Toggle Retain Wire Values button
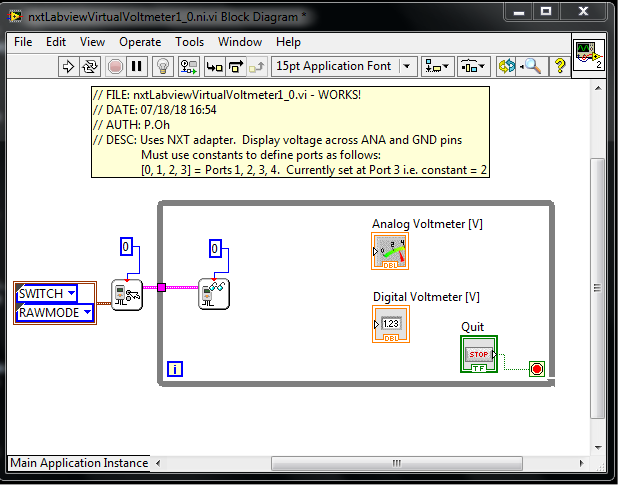 189,66
